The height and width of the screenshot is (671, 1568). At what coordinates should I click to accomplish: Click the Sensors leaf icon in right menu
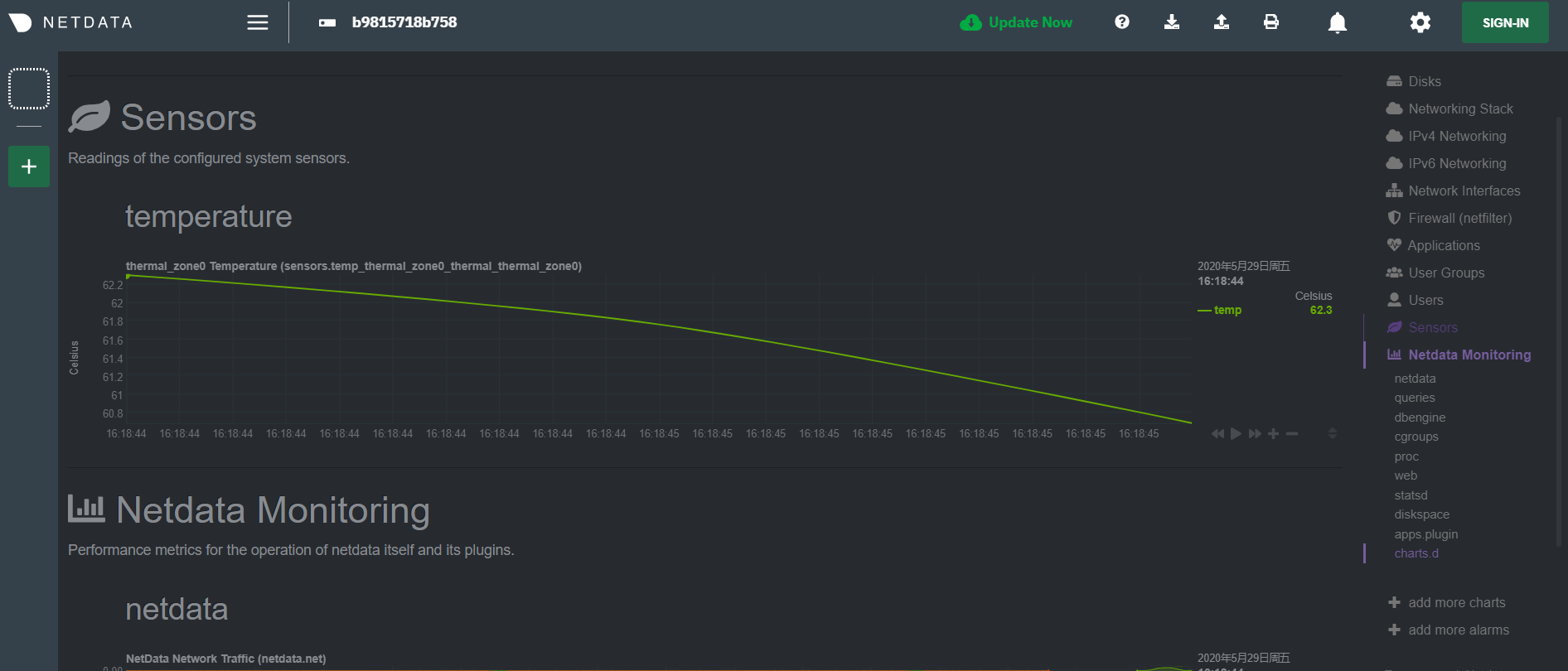(1394, 327)
